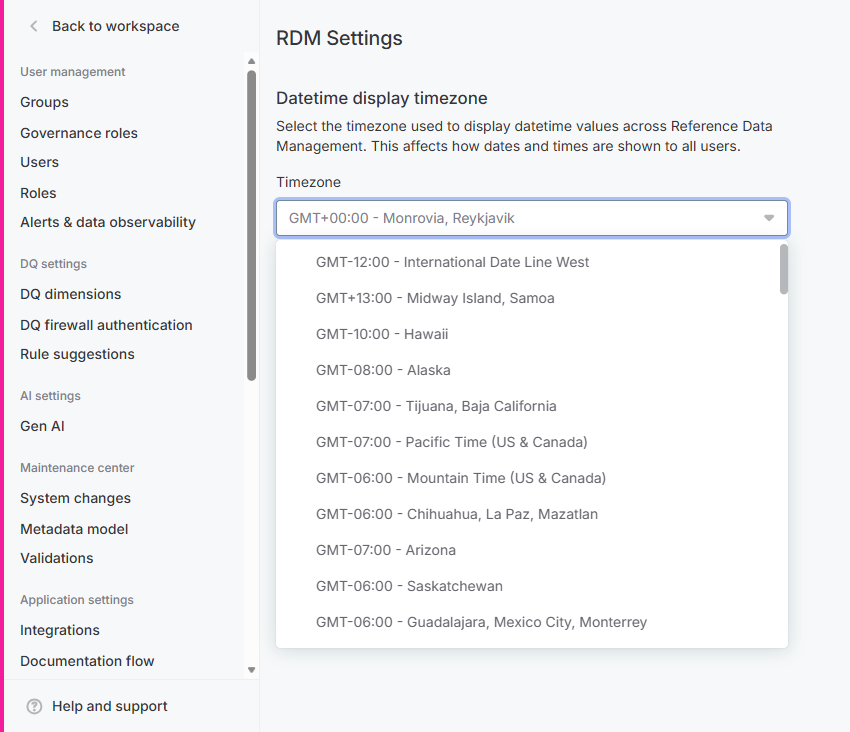Select Guadalajara, Mexico City, Monterrey option
Screen dimensions: 850x732
pos(481,622)
